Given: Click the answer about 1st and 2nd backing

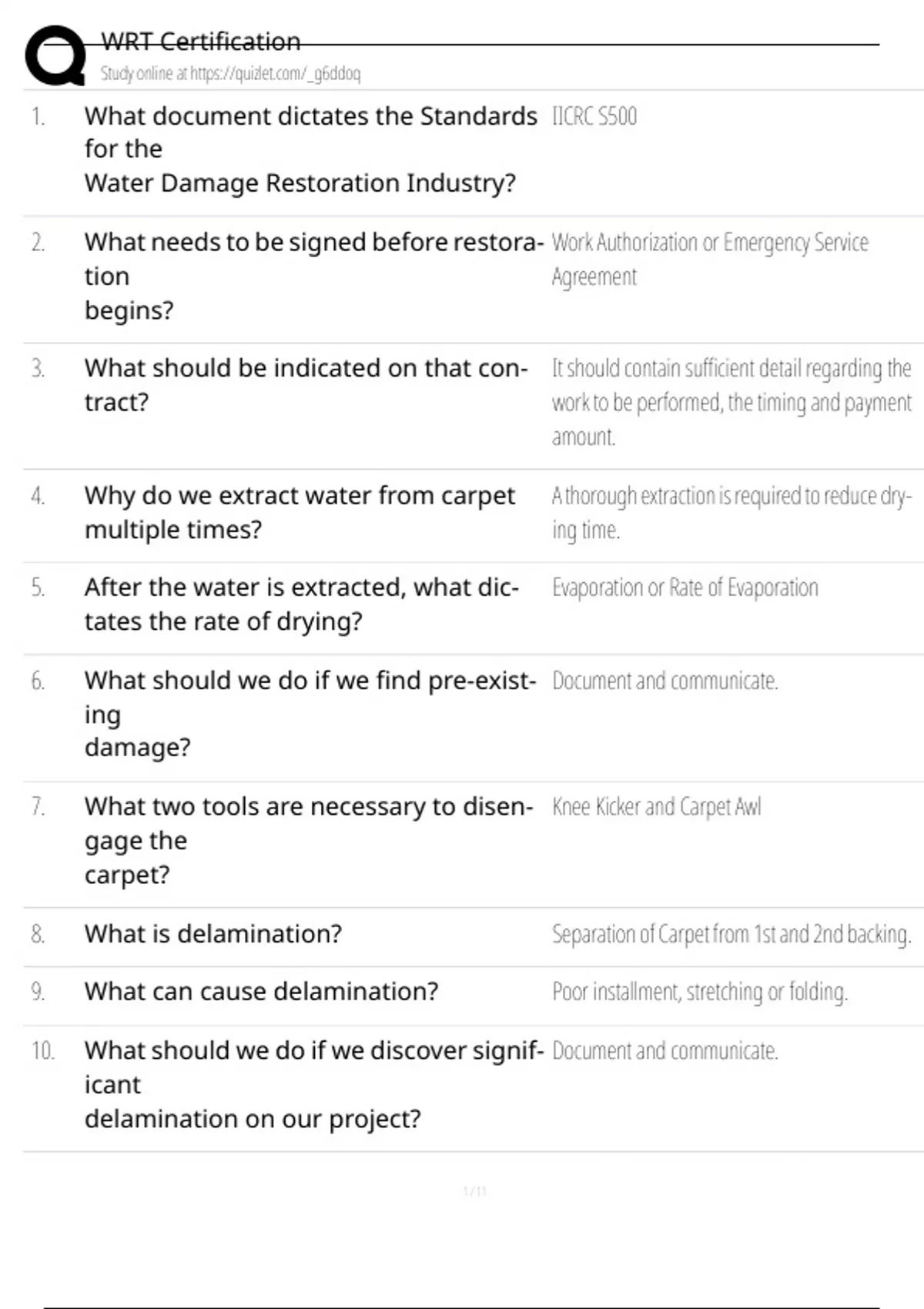Looking at the screenshot, I should click(x=731, y=934).
